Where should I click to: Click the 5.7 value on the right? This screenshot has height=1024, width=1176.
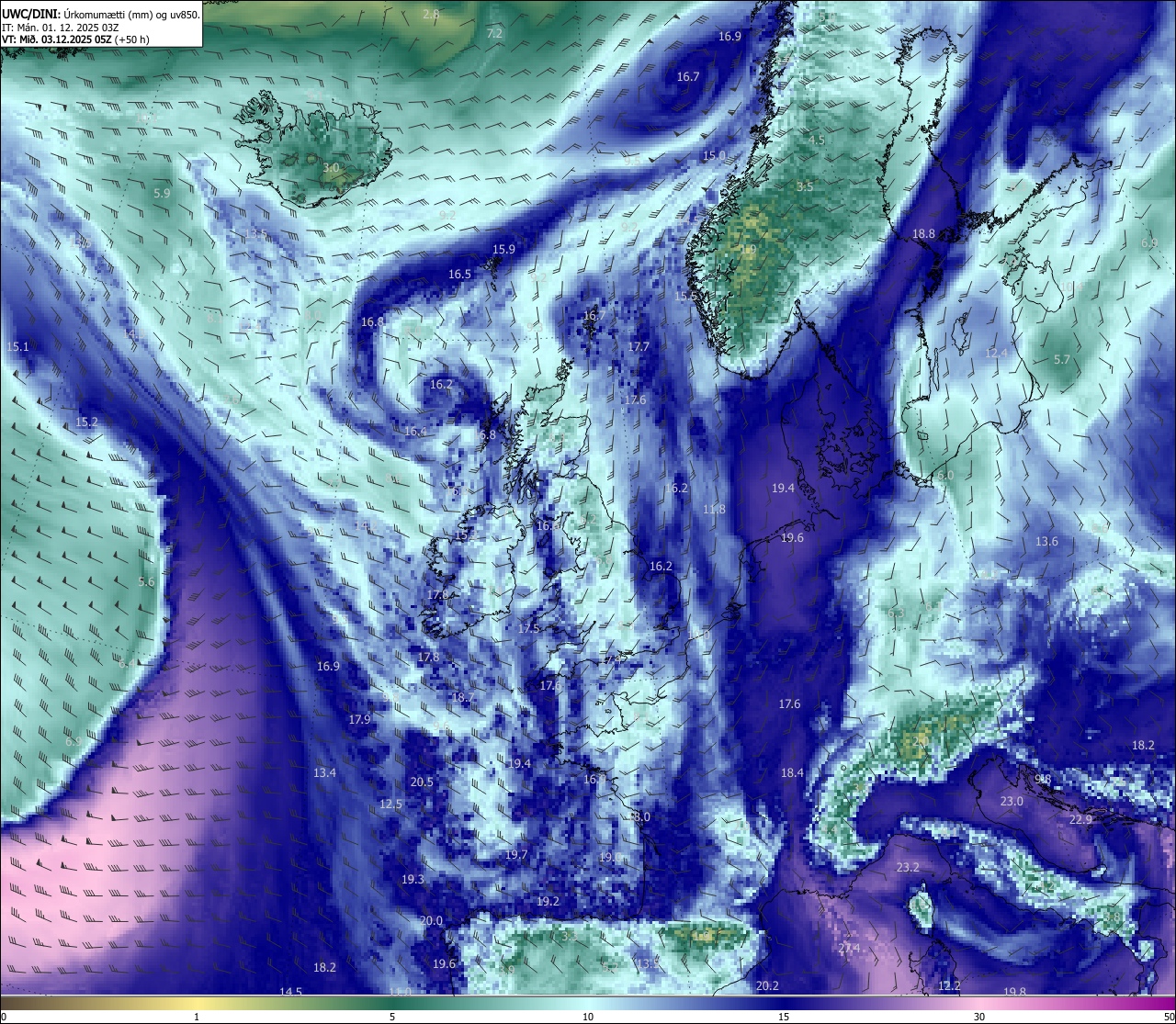click(1062, 360)
